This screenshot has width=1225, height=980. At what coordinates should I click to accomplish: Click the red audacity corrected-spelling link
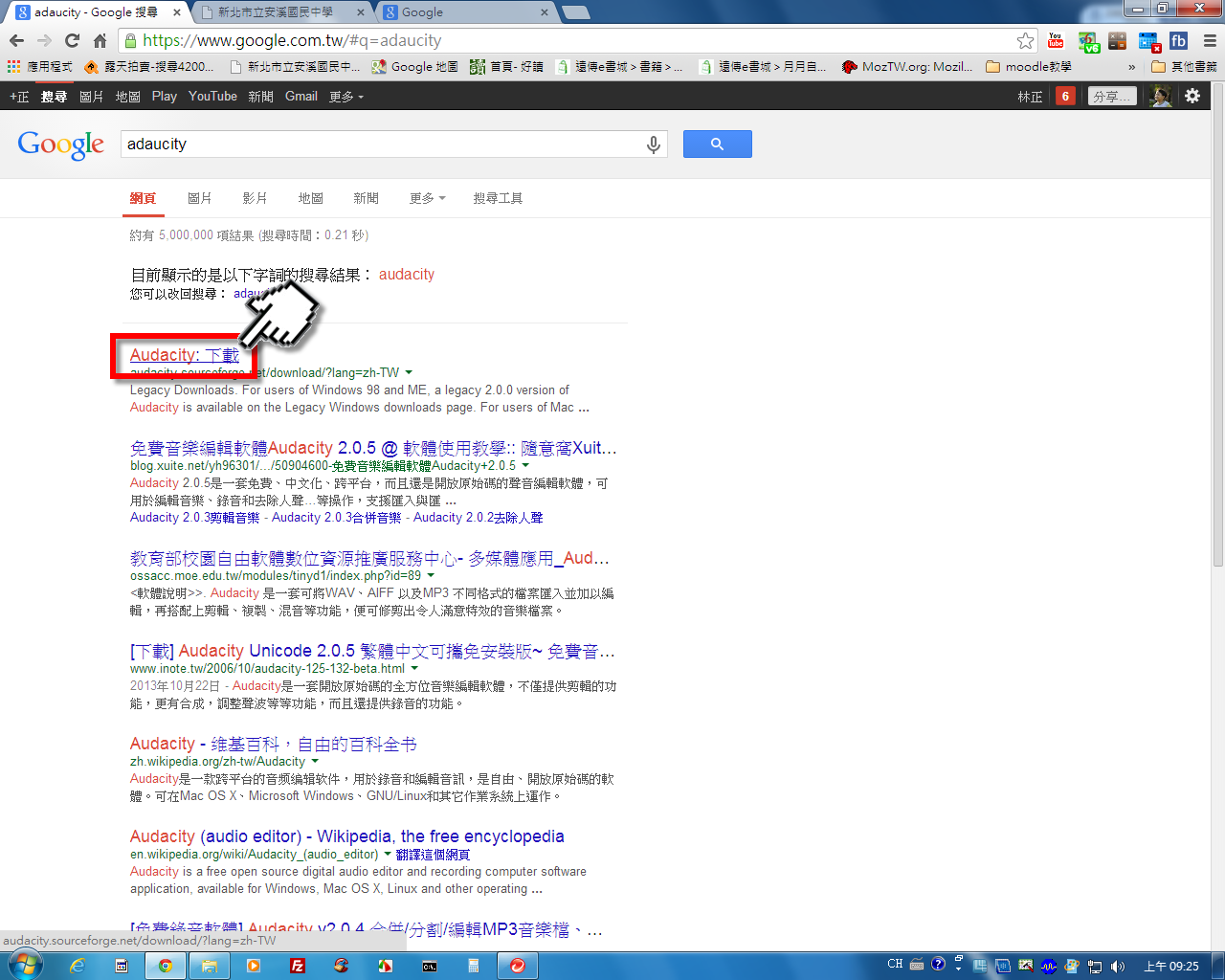coord(407,274)
